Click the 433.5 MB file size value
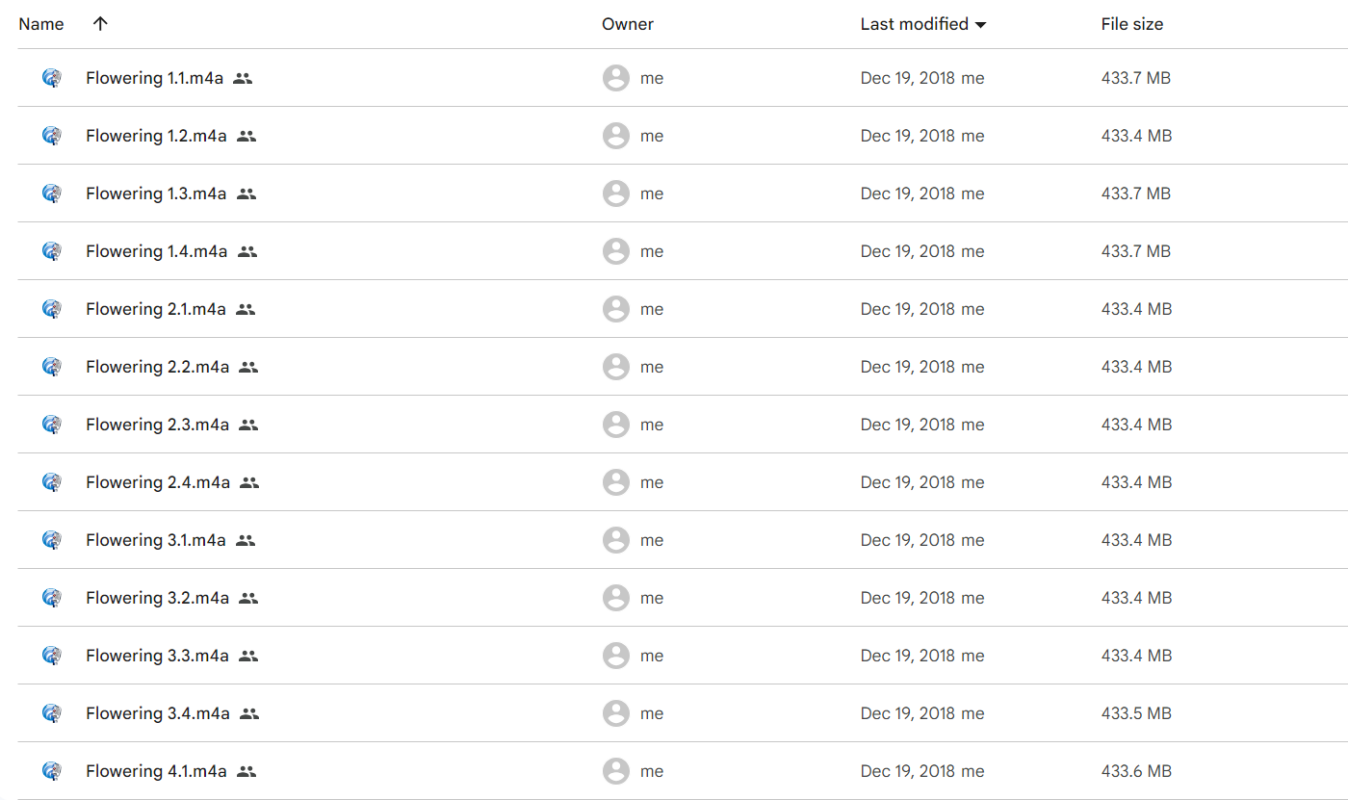Screen dimensions: 1348x800 1135,713
